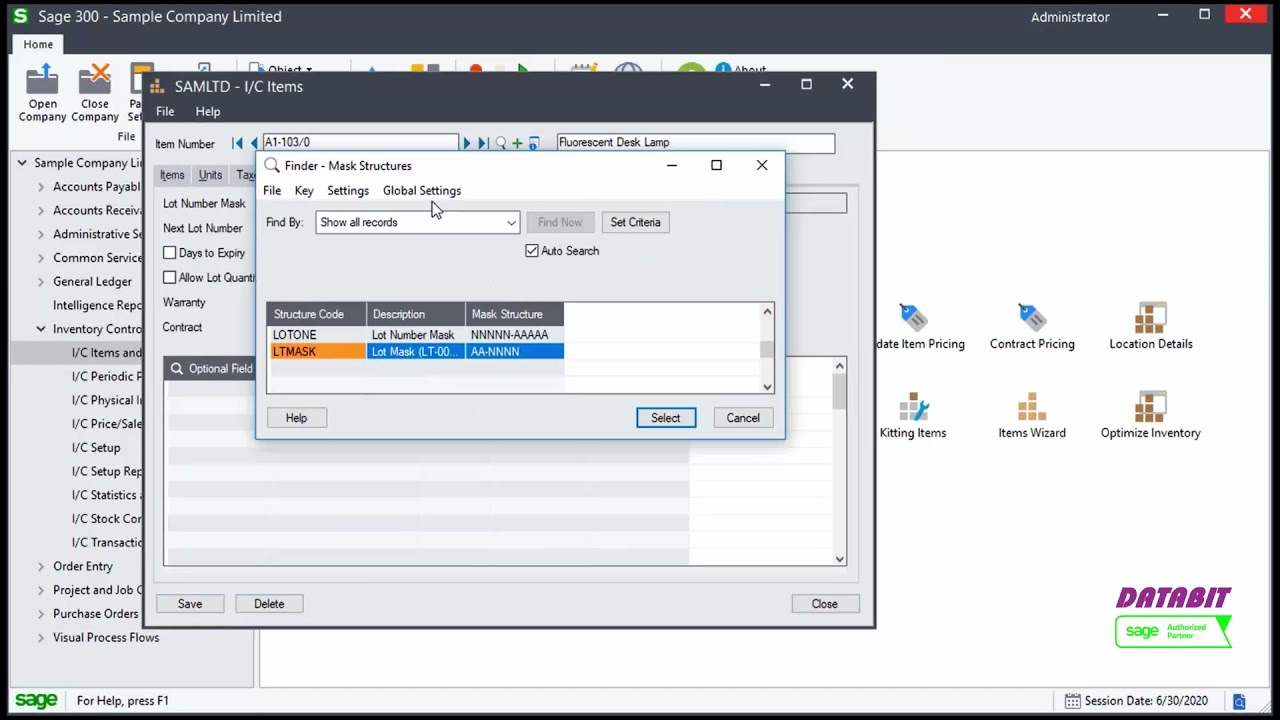Screen dimensions: 1280x720
Task: Click the Cancel button in Finder
Action: point(743,418)
